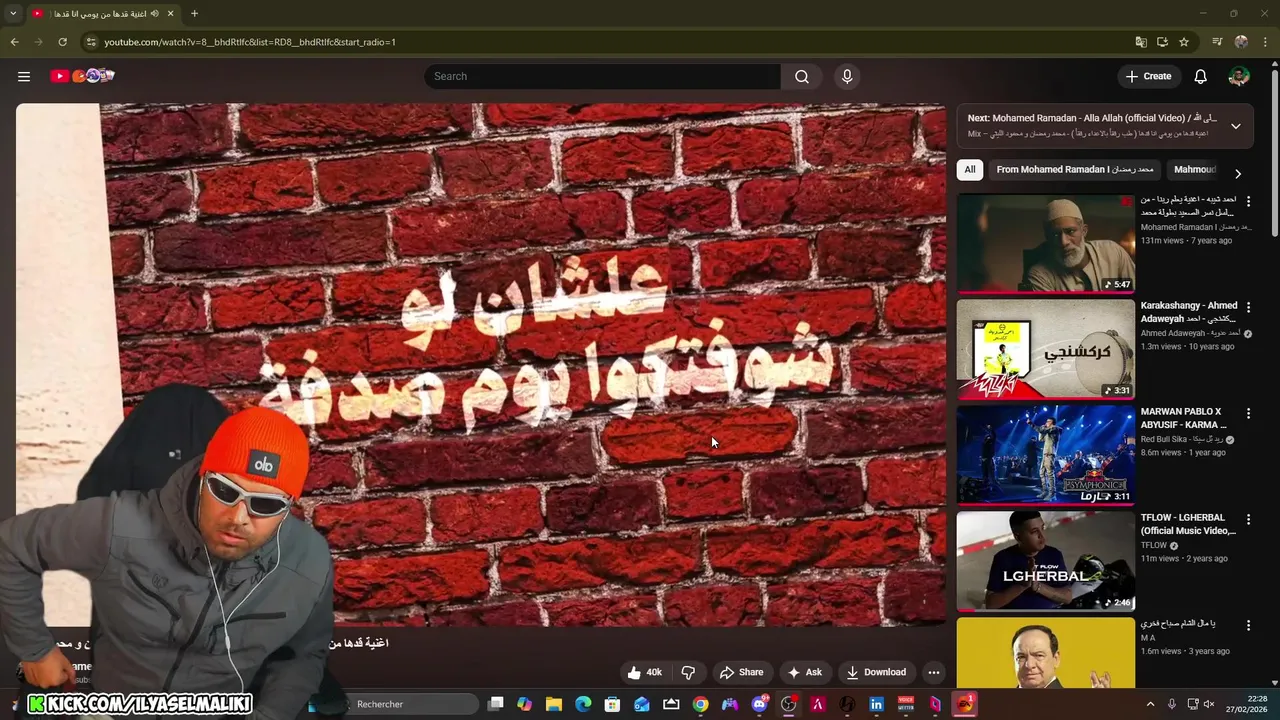Share the video
Screen dimensions: 1280x720
tap(741, 672)
